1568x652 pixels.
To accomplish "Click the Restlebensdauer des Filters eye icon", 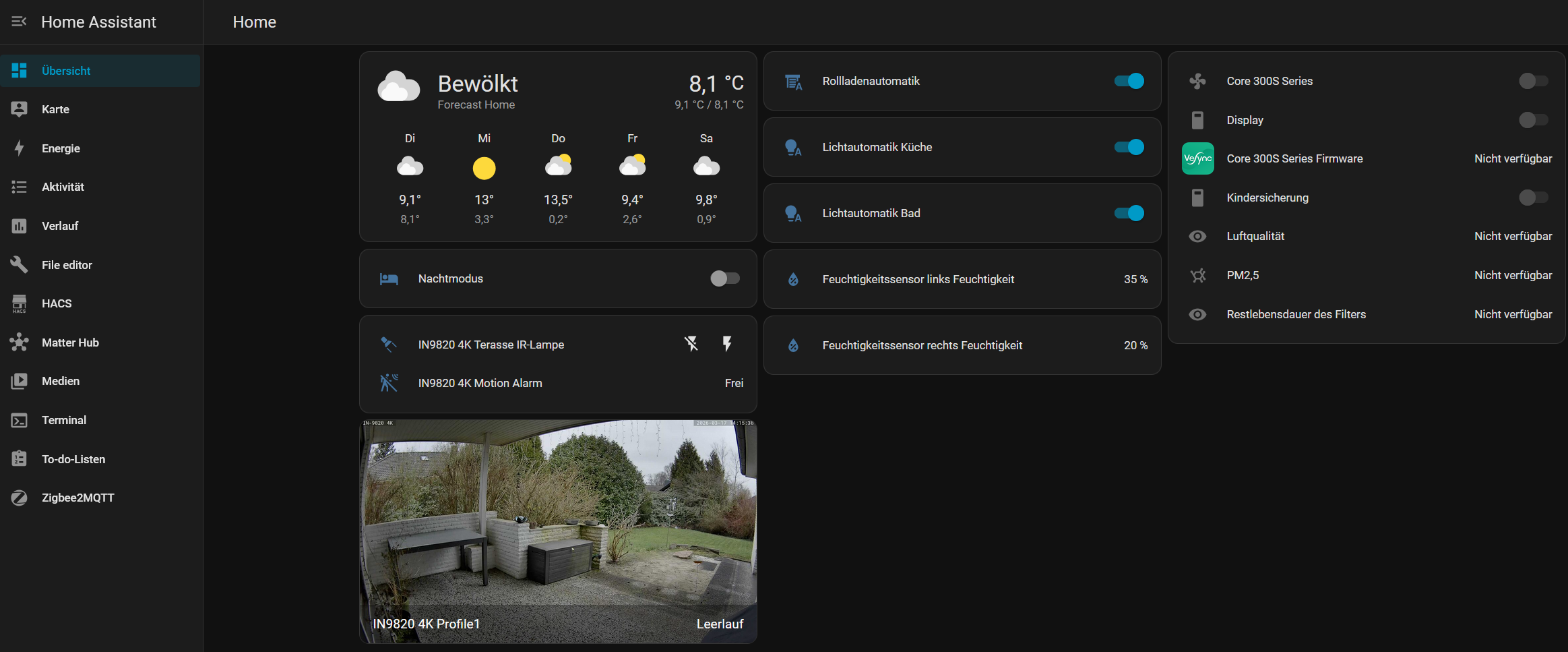I will coord(1197,314).
